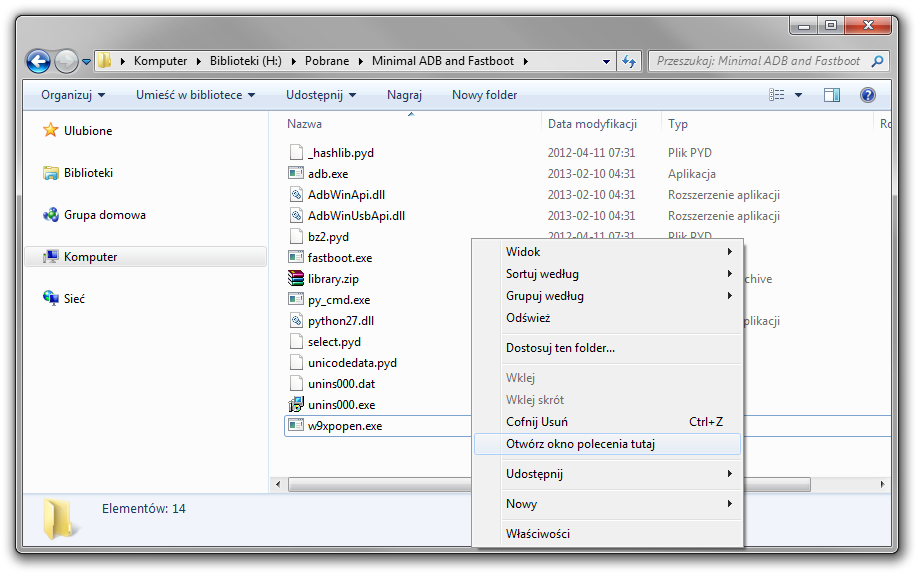This screenshot has width=918, height=576.
Task: Click the Nagraj toolbar button
Action: pyautogui.click(x=404, y=95)
